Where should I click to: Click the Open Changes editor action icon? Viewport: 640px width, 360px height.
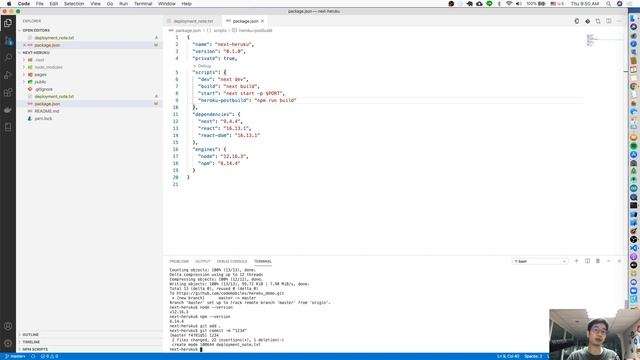598,21
